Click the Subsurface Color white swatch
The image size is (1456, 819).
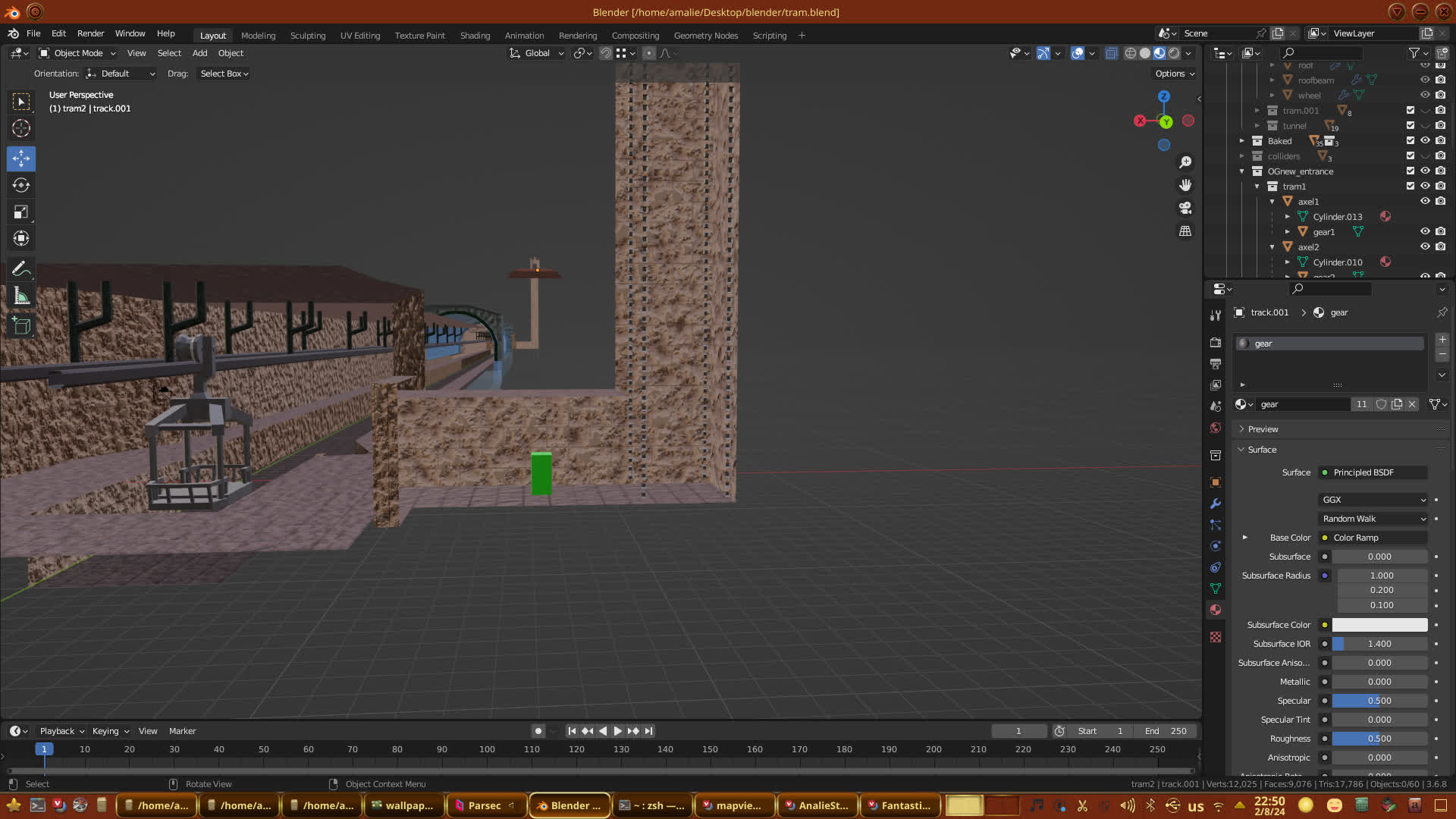pos(1379,625)
